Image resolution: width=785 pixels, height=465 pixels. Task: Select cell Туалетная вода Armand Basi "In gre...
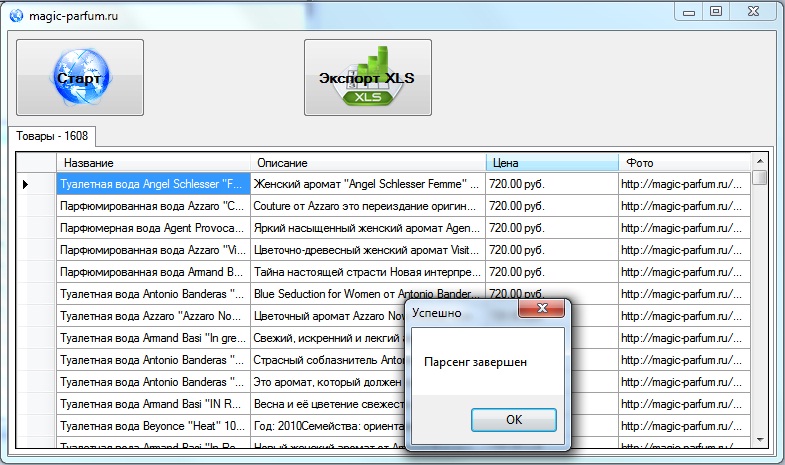[x=153, y=338]
